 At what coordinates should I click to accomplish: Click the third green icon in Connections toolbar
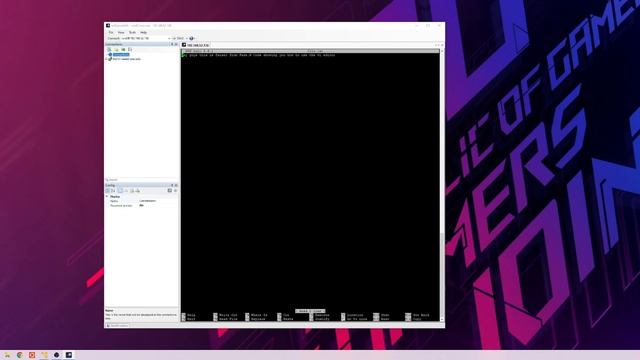point(123,49)
